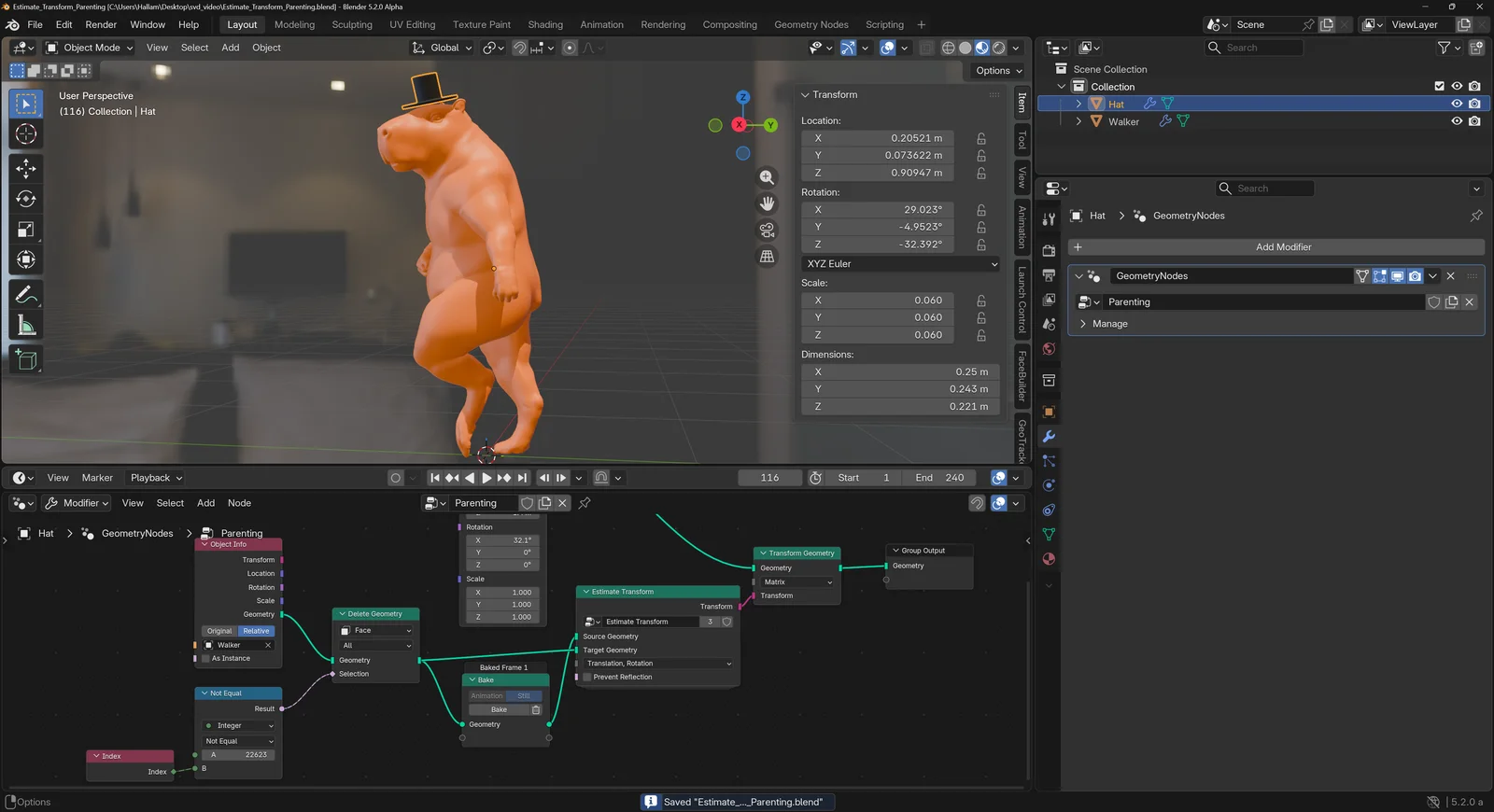
Task: Switch orthographic/perspective grid gizmo
Action: (x=767, y=256)
